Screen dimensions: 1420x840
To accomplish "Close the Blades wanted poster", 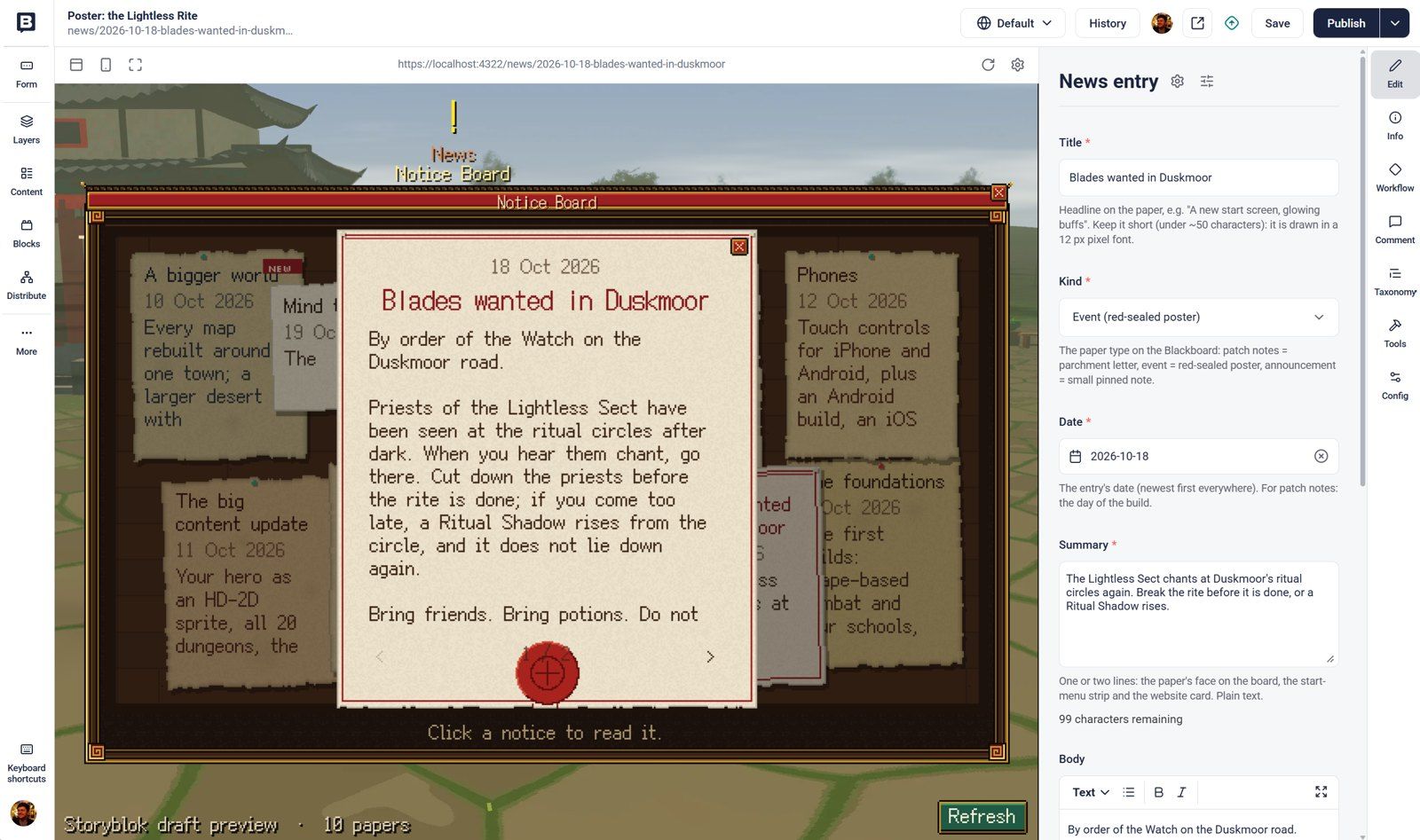I will tap(738, 247).
